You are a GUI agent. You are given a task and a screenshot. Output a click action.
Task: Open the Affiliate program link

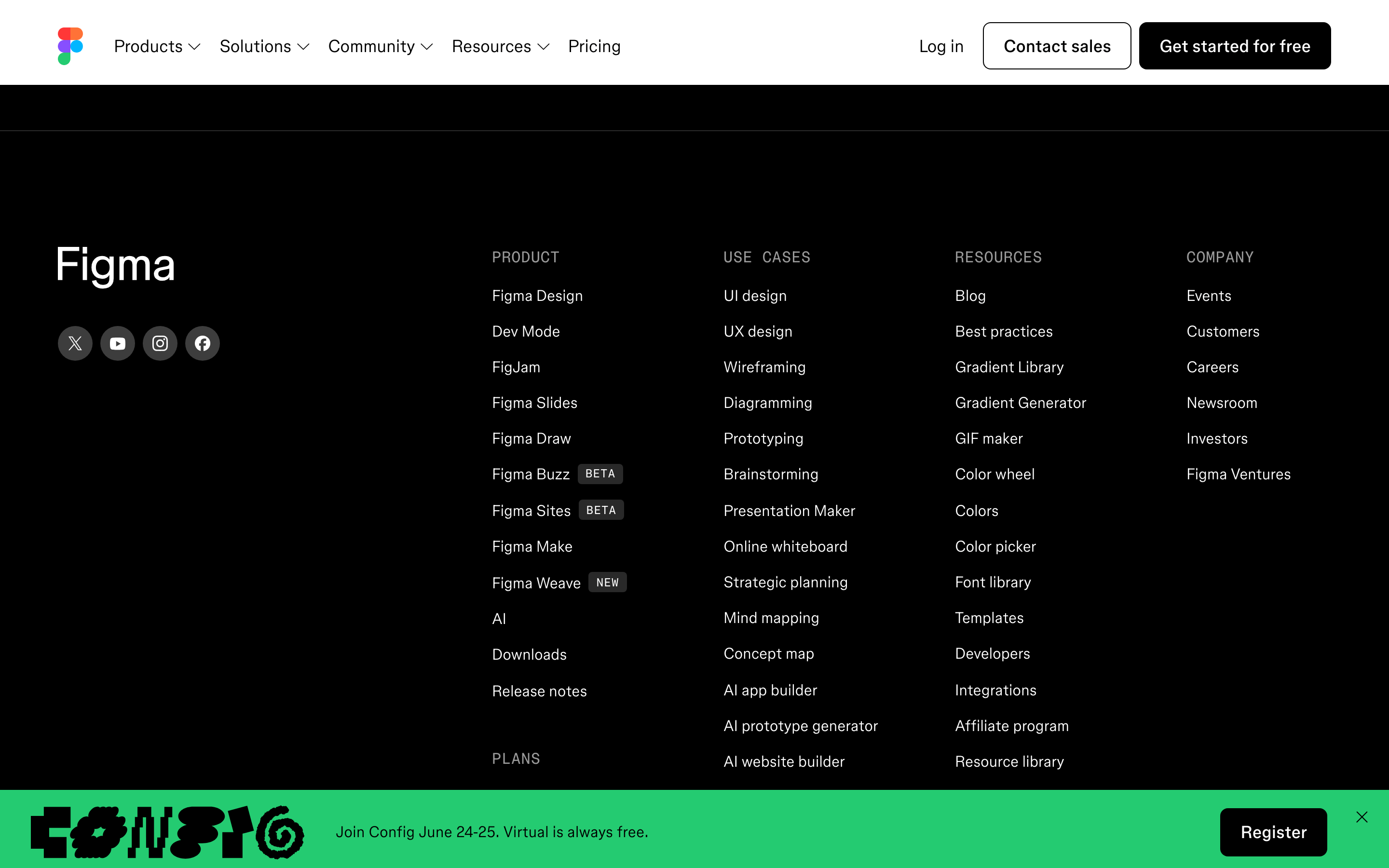tap(1012, 726)
